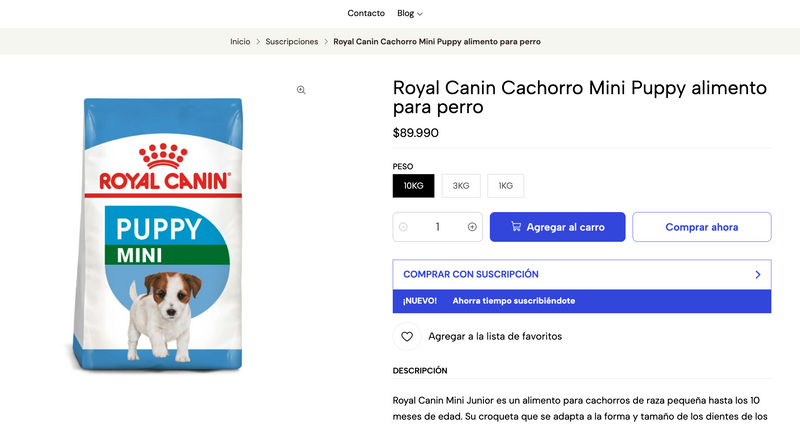Click the quantity input field
This screenshot has height=426, width=800.
pyautogui.click(x=437, y=227)
